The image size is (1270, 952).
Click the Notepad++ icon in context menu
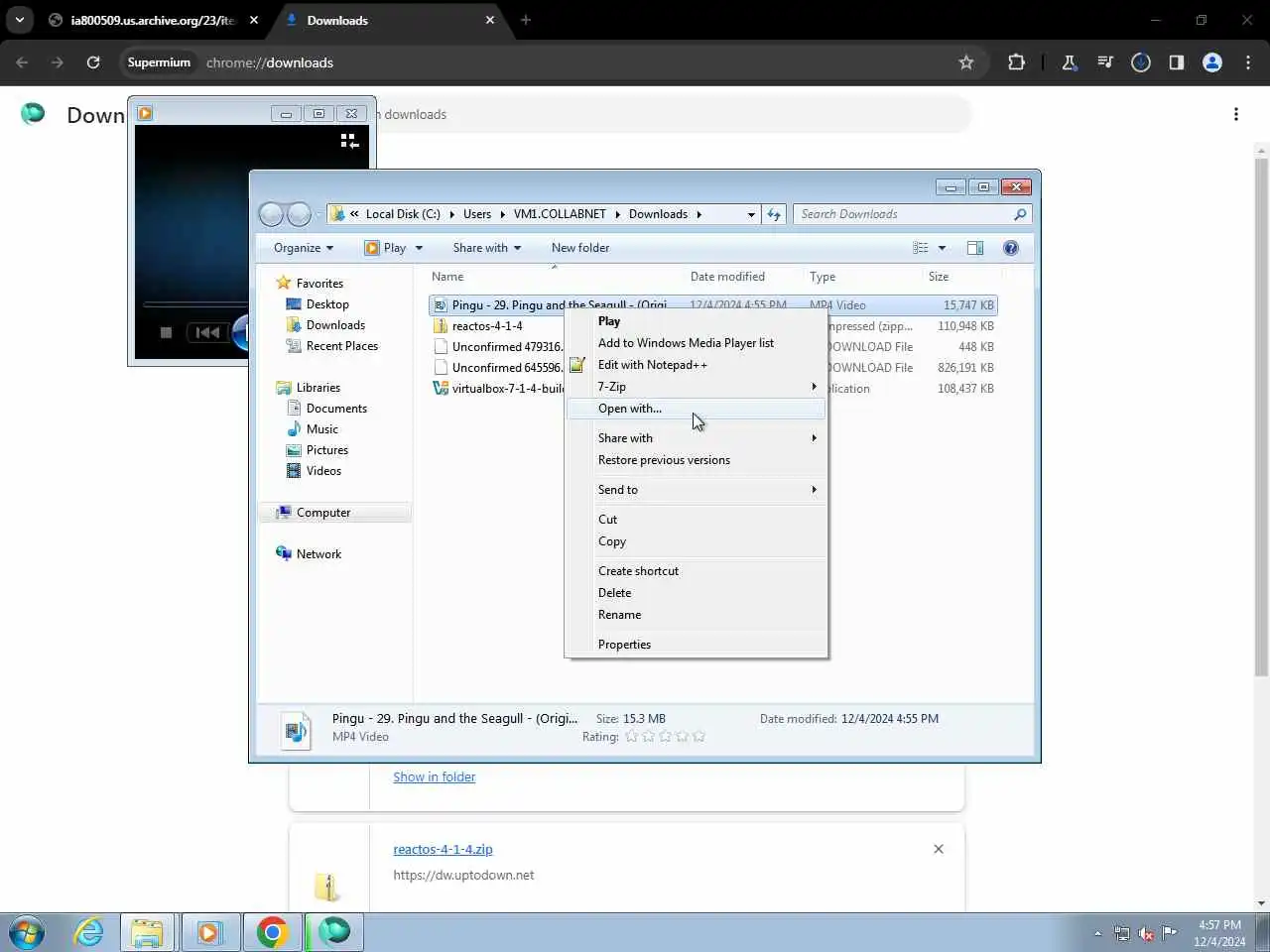(577, 365)
